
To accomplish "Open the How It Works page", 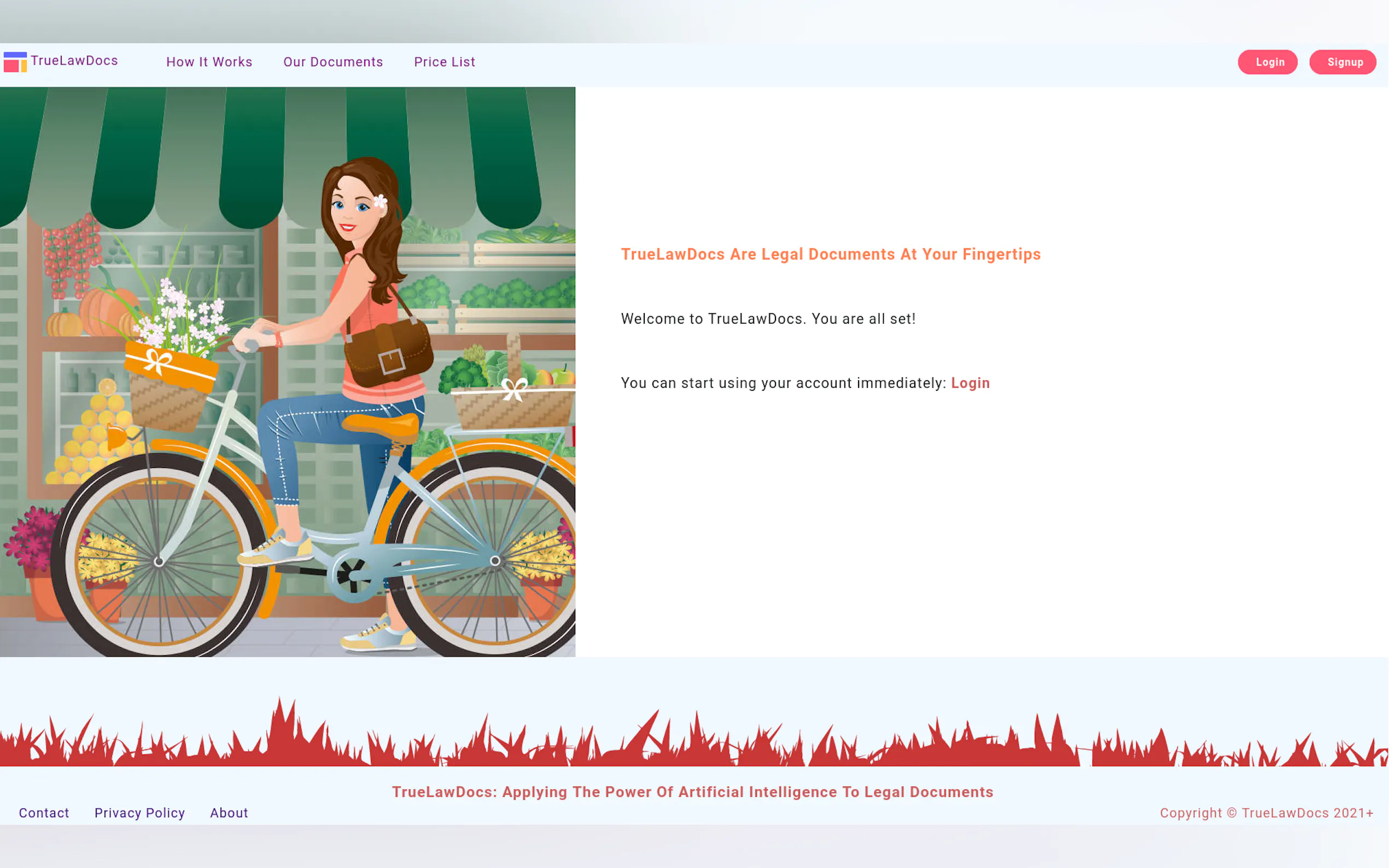I will [209, 62].
